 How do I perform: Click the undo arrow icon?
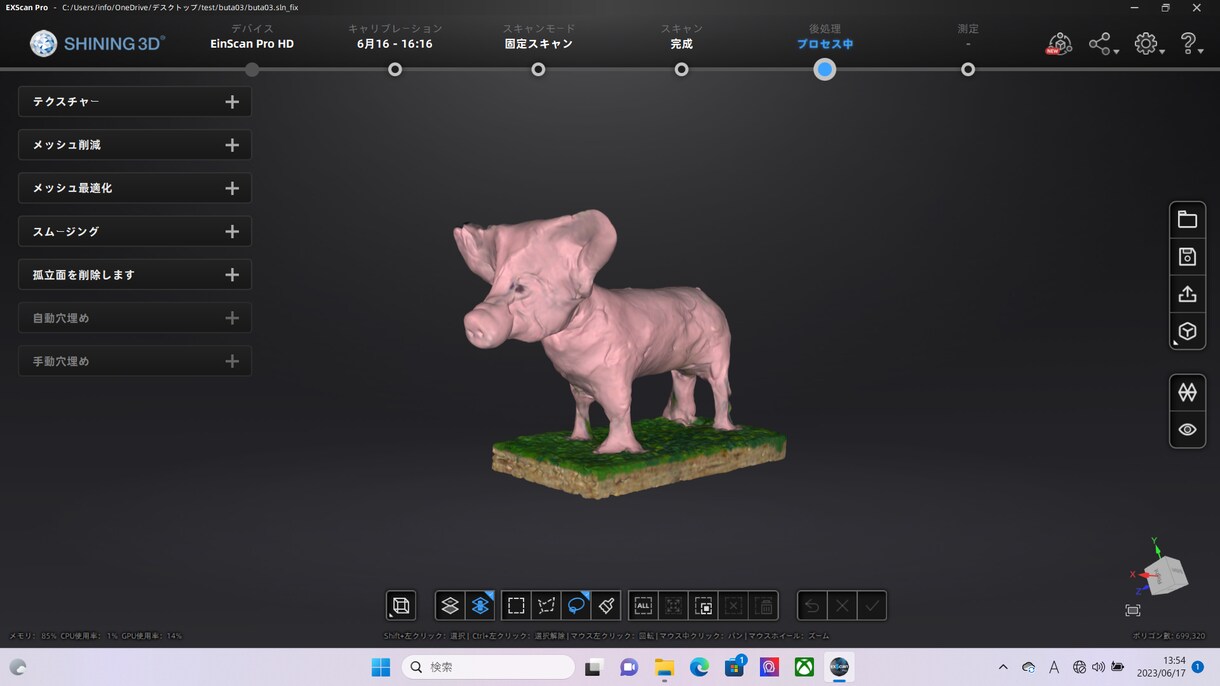click(812, 605)
